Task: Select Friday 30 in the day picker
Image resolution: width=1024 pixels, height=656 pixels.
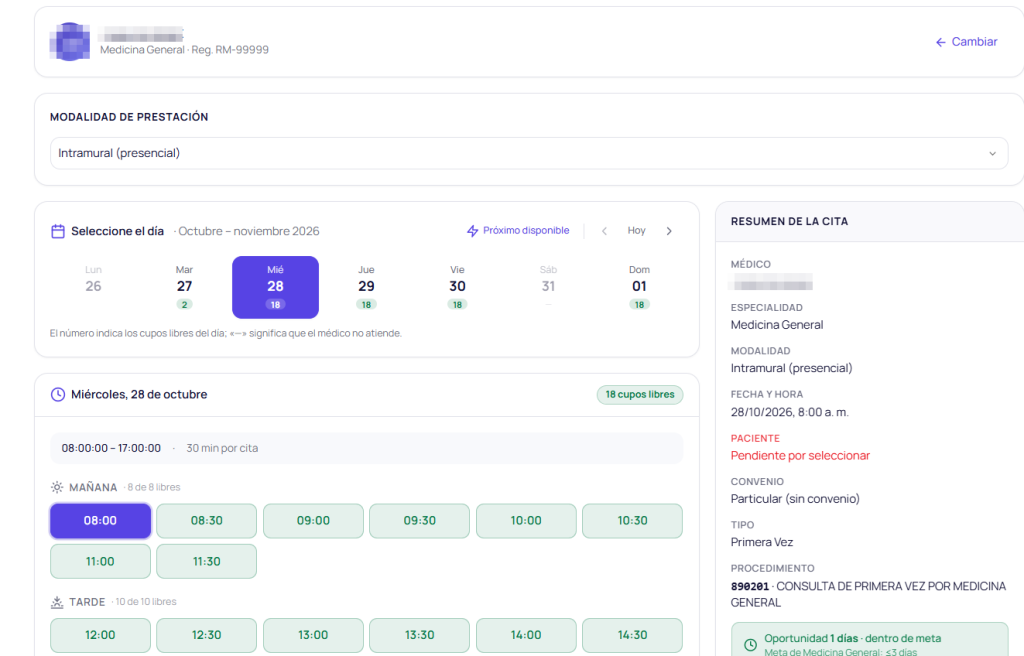Action: tap(457, 287)
